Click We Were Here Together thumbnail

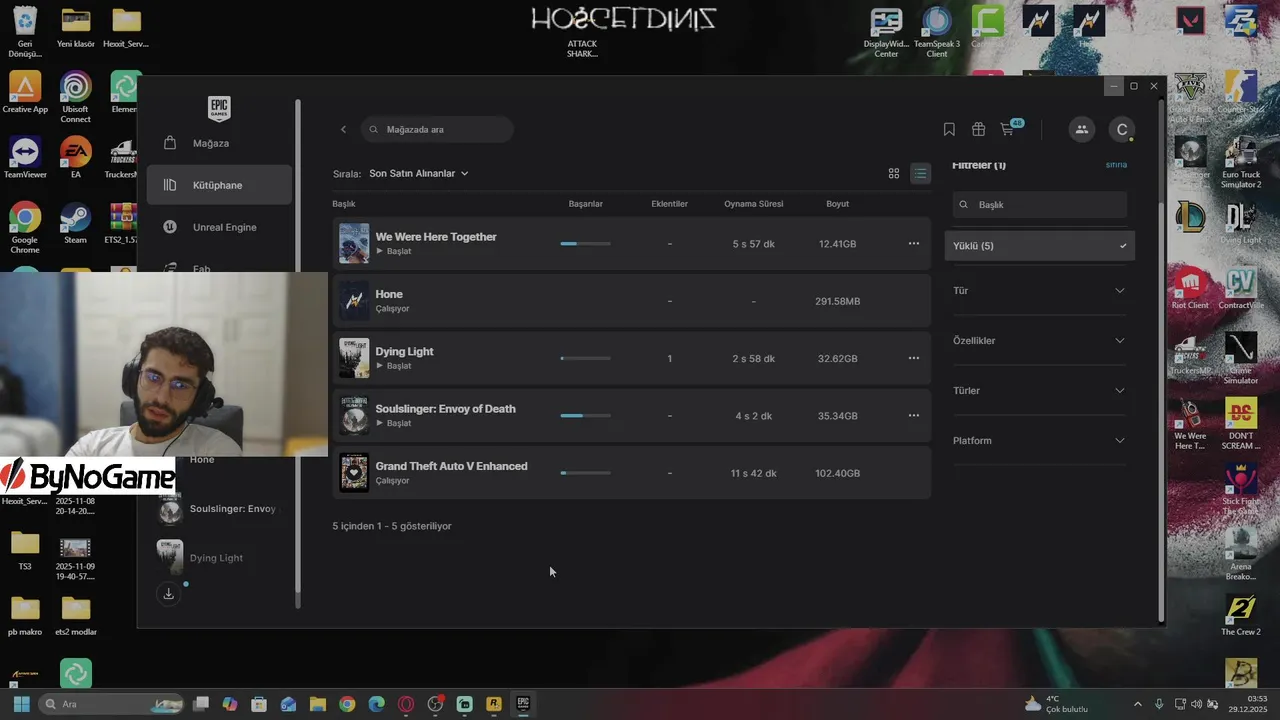[354, 243]
